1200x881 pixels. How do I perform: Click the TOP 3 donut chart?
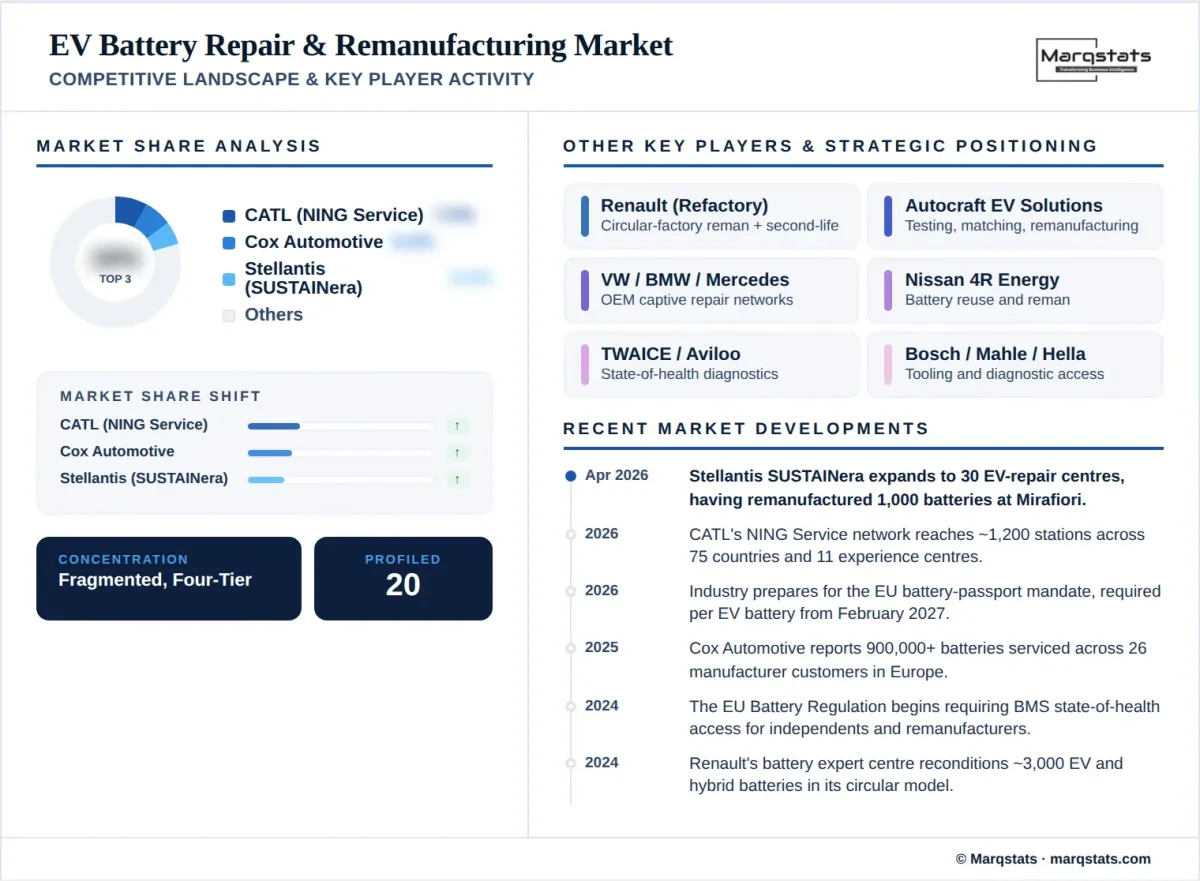click(115, 262)
